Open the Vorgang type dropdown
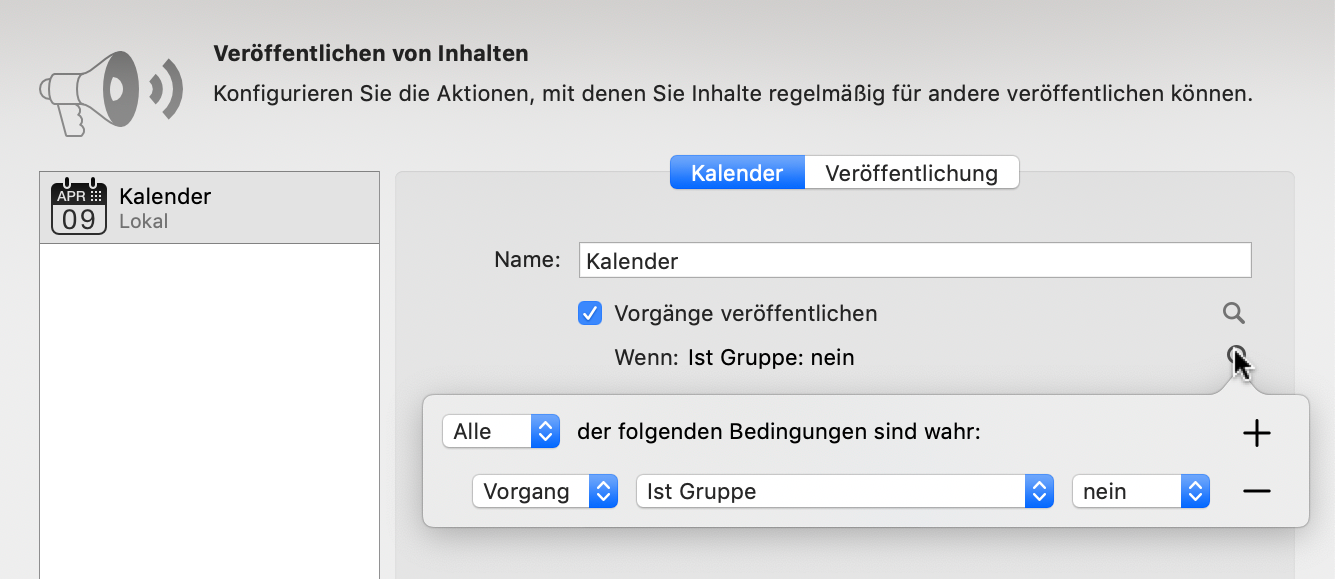The width and height of the screenshot is (1335, 579). 544,491
